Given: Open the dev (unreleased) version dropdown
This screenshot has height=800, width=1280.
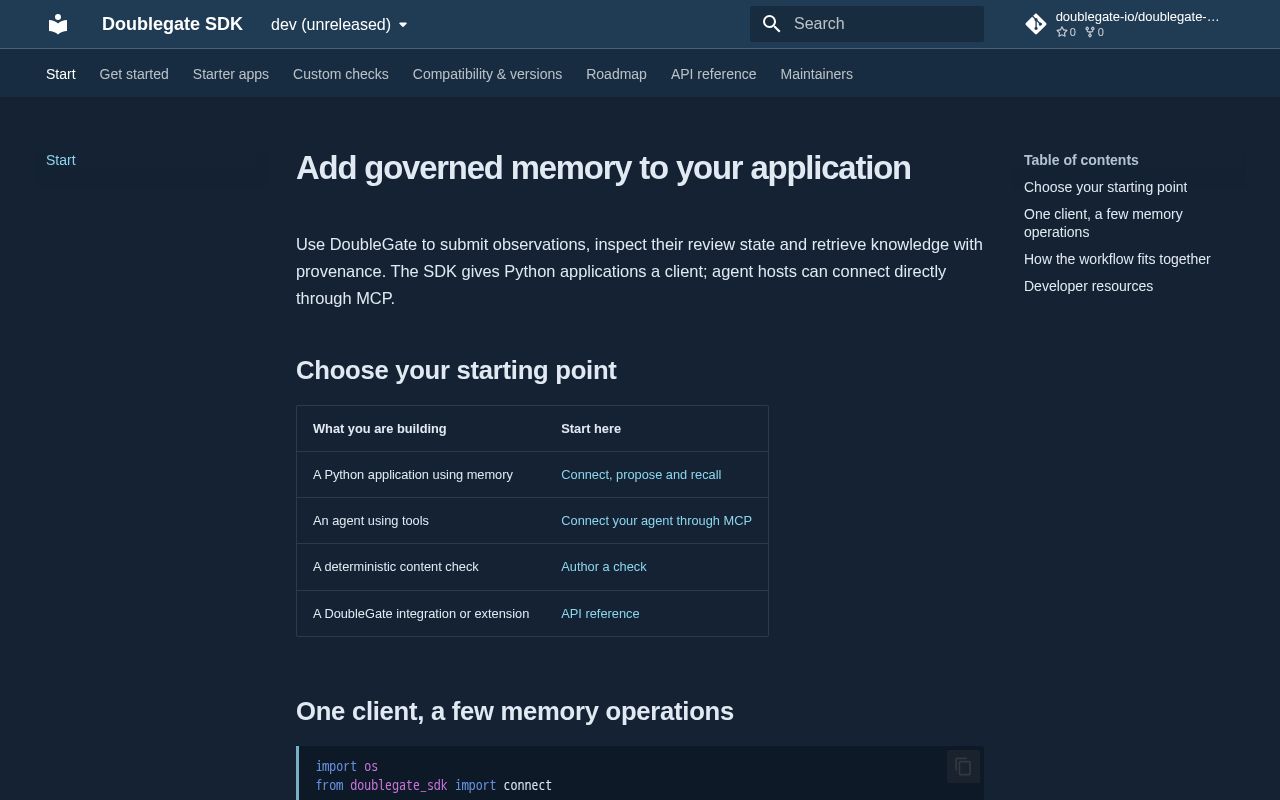Looking at the screenshot, I should point(340,24).
